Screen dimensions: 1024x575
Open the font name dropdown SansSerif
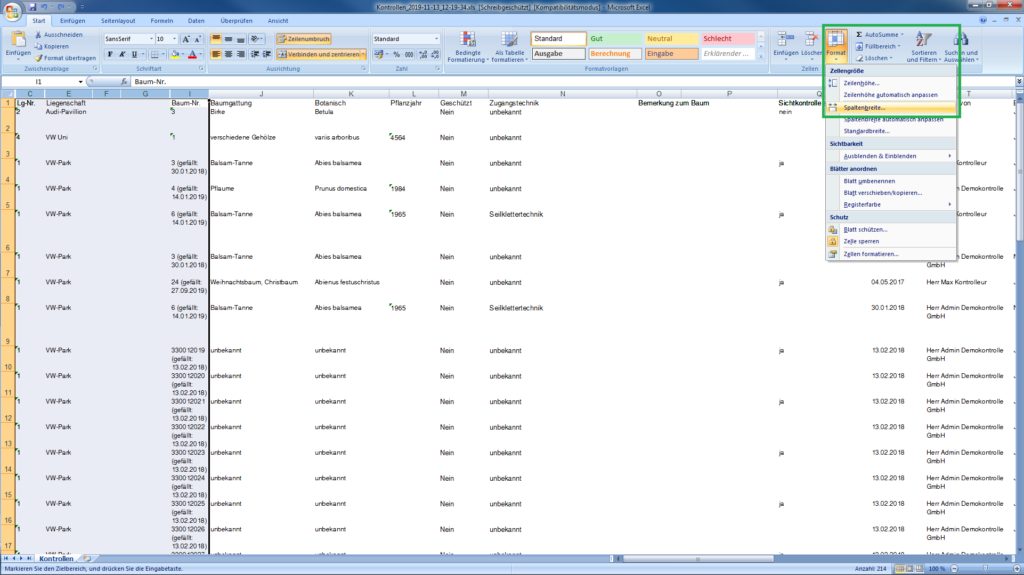[127, 39]
